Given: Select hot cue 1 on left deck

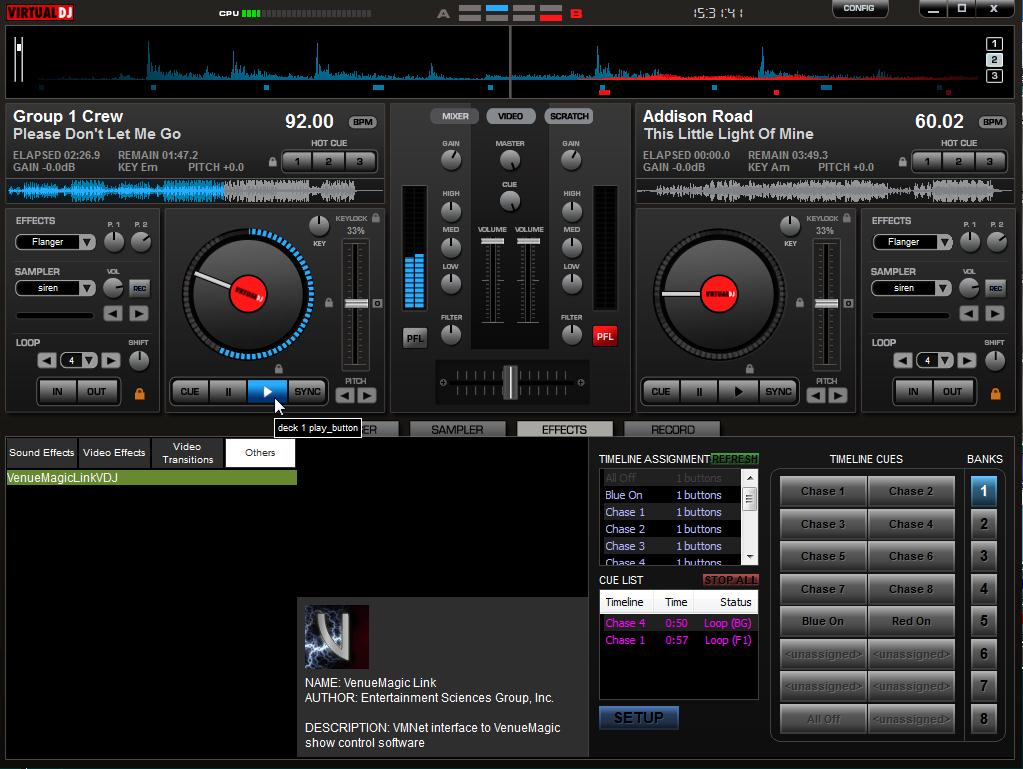Looking at the screenshot, I should pos(298,161).
